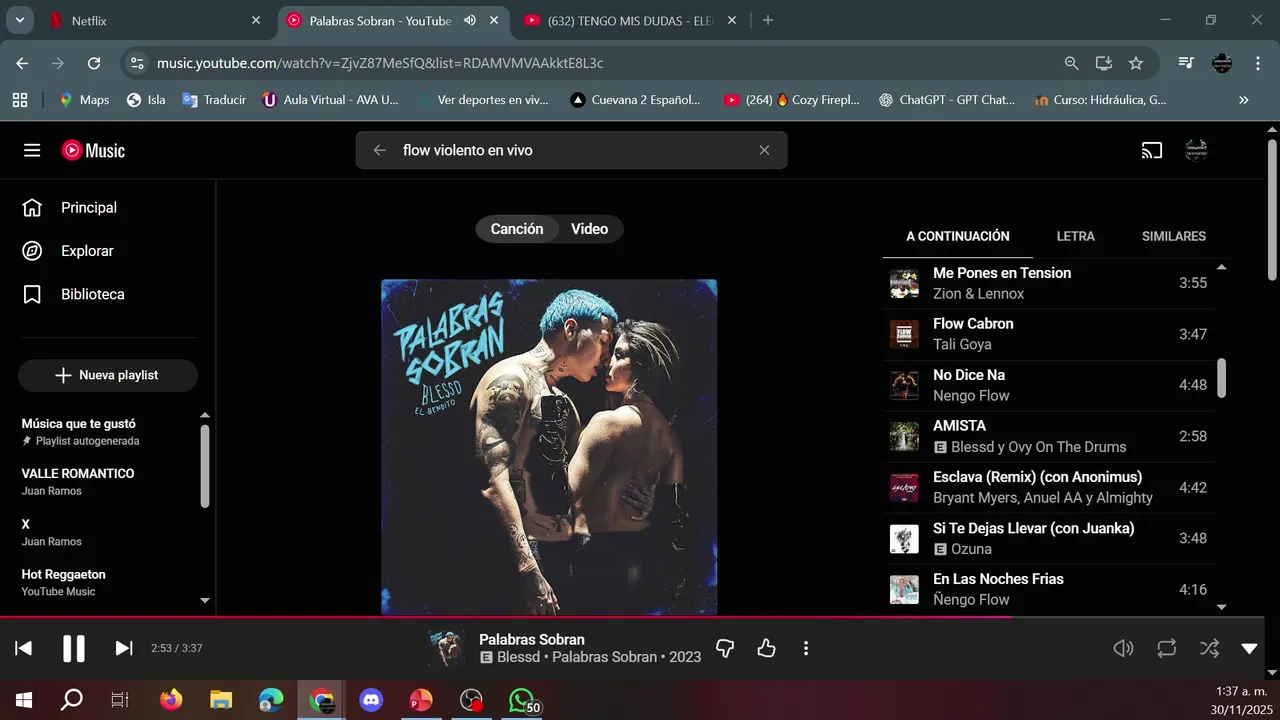The height and width of the screenshot is (720, 1280).
Task: Bookmark this page with star icon
Action: [1136, 63]
